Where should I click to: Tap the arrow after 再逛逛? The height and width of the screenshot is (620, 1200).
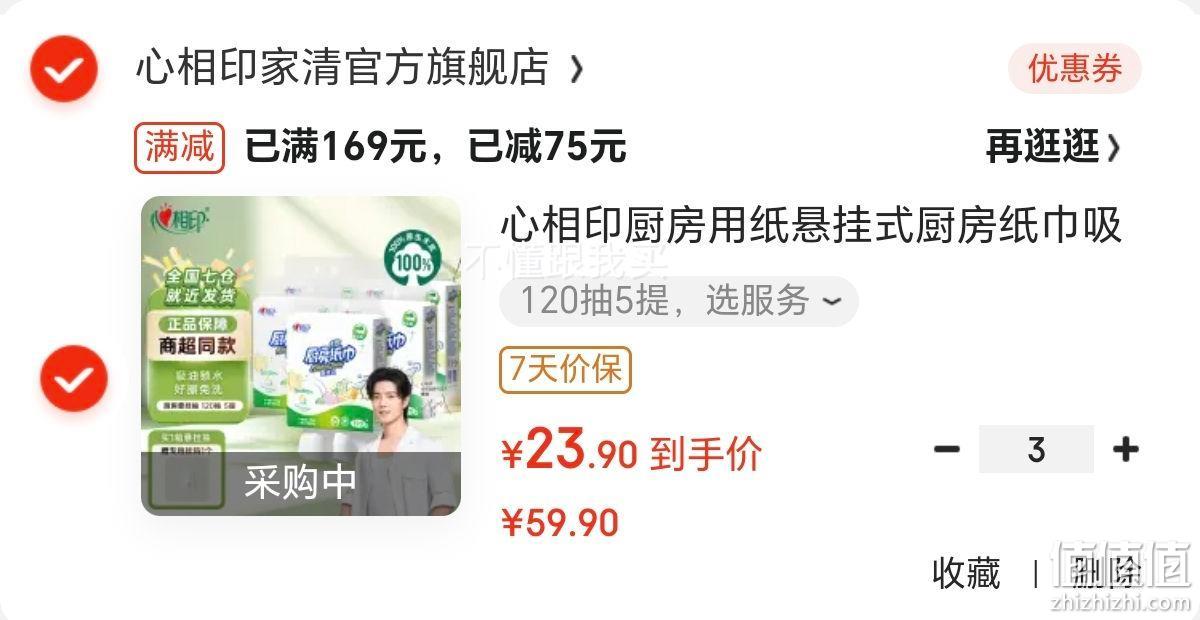[x=1114, y=149]
